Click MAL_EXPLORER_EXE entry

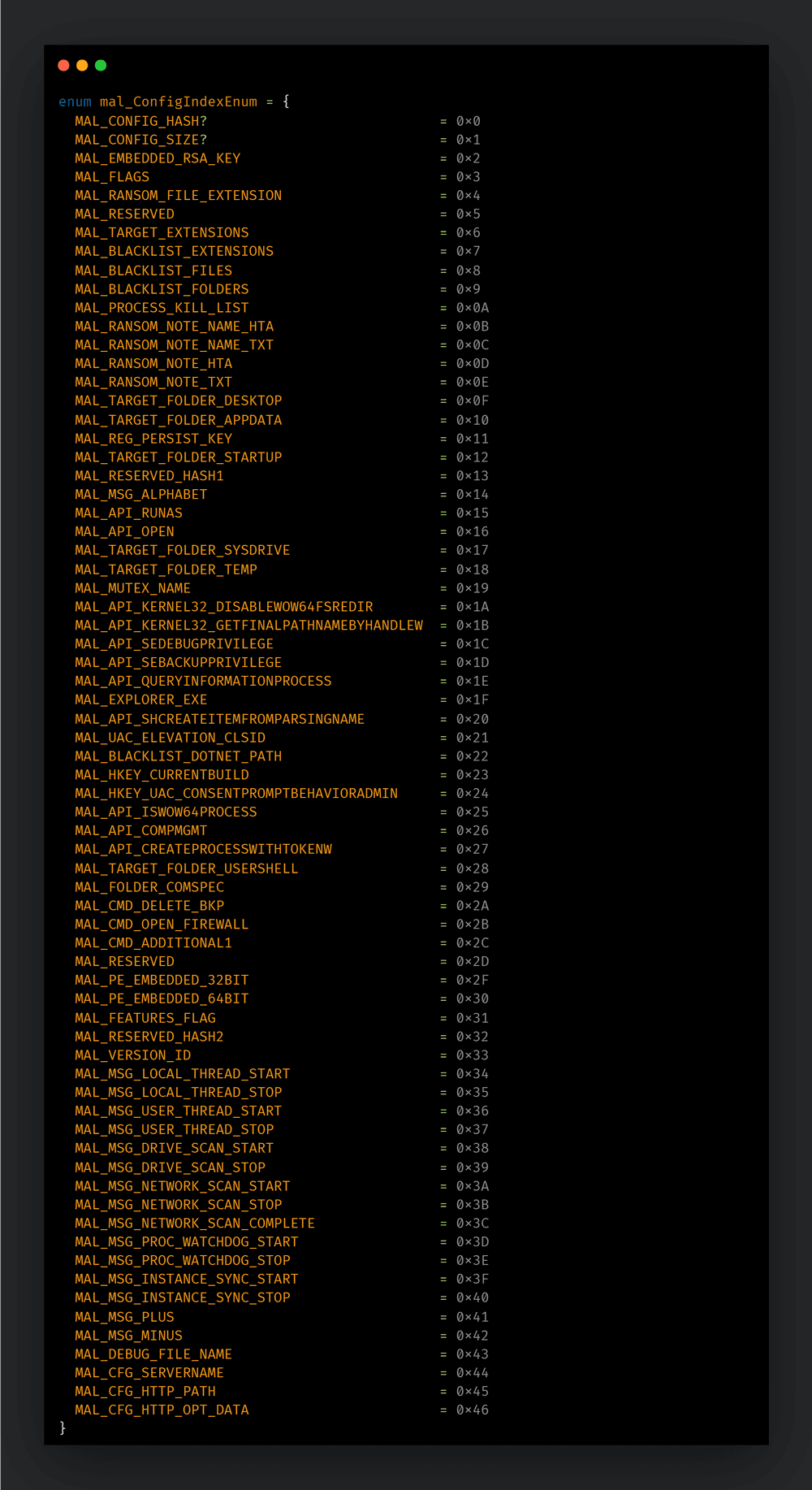click(141, 700)
